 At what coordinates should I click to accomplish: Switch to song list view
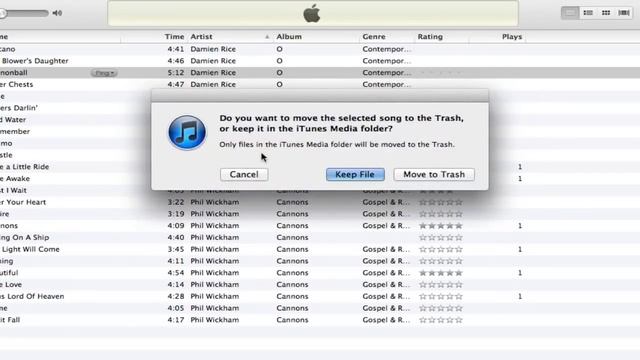tap(570, 13)
